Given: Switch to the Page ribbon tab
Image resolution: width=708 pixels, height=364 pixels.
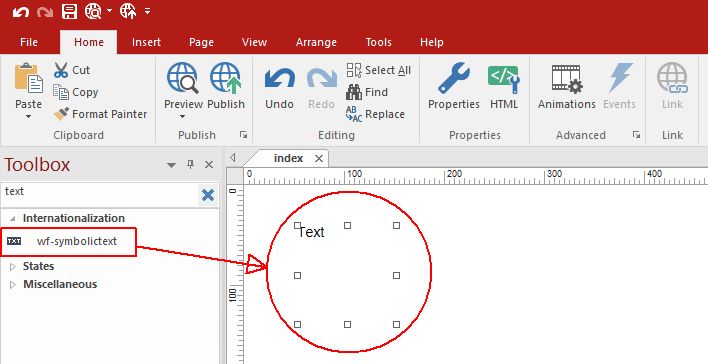Looking at the screenshot, I should point(201,42).
